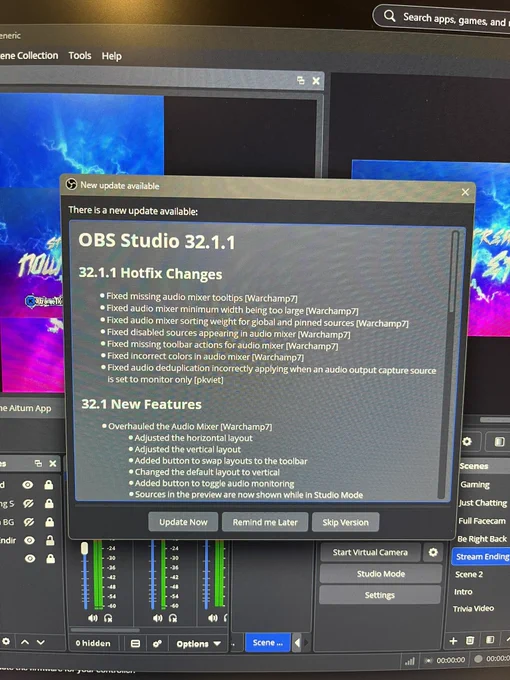Hide the 'd' source with eye icon

pos(28,485)
